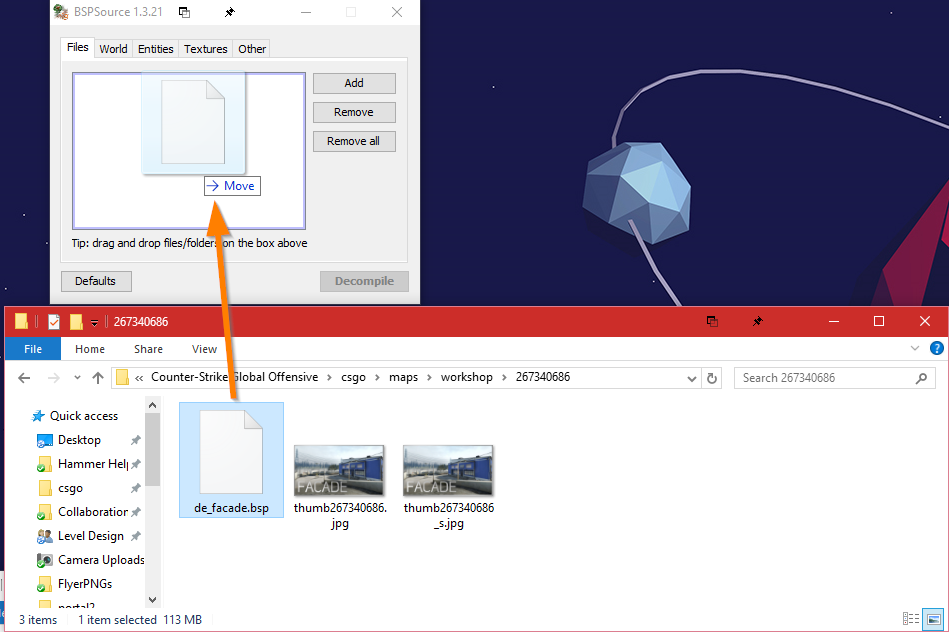Image resolution: width=949 pixels, height=632 pixels.
Task: Select the de_facade.bsp file
Action: 231,460
